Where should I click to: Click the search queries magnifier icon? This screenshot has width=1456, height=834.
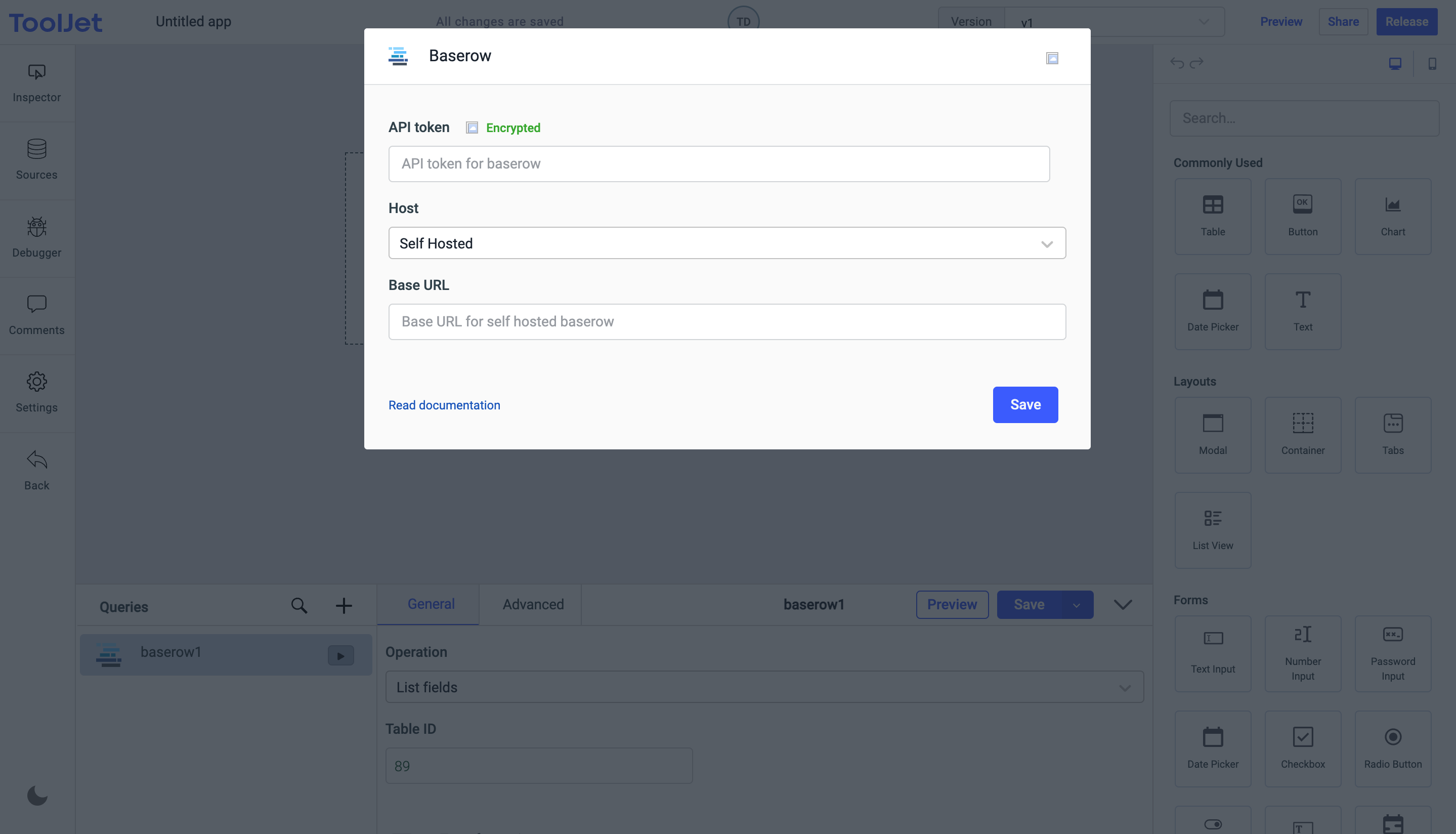click(299, 606)
